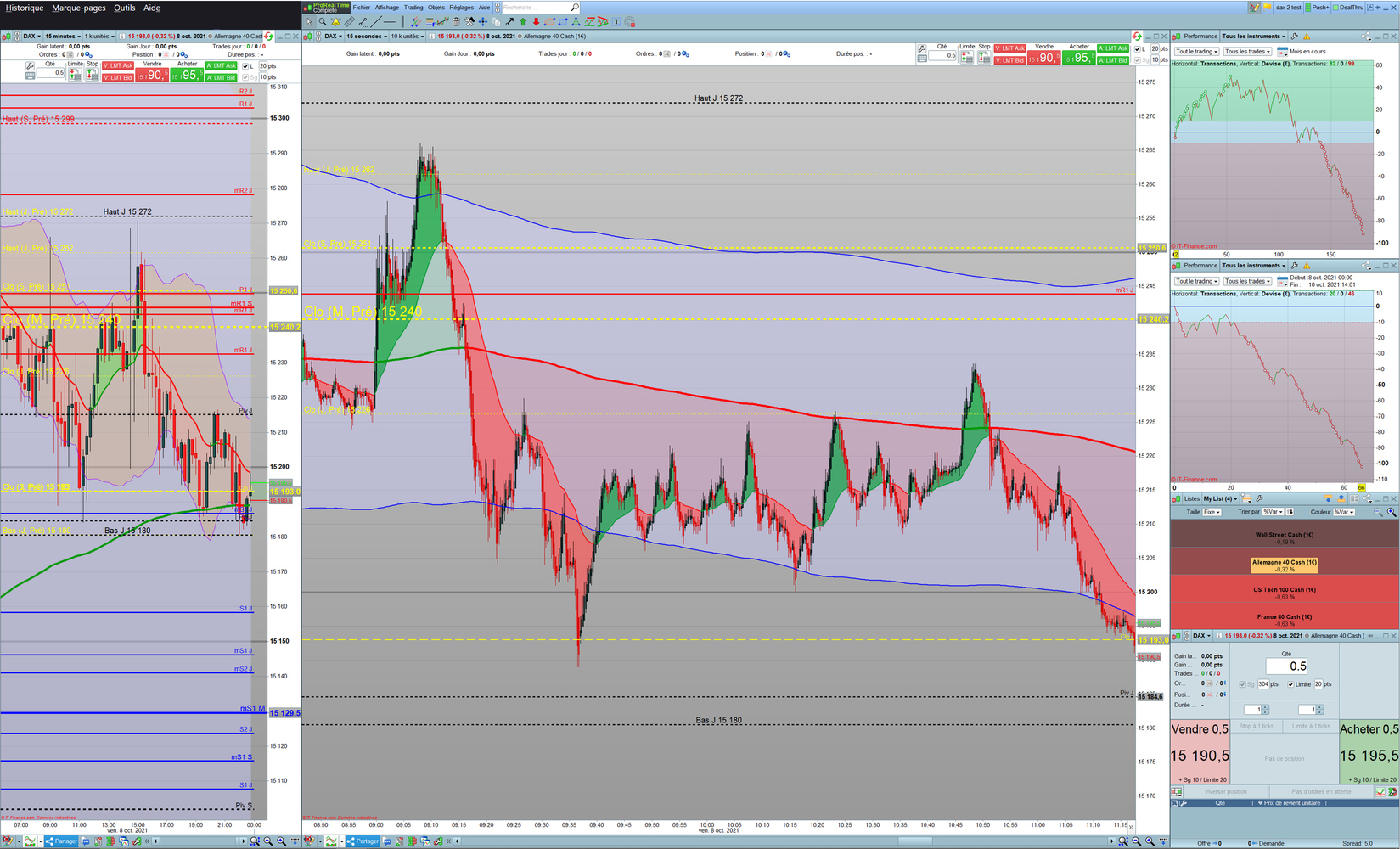Screen dimensions: 1400x849
Task: Open the 15 secondes timeframe dropdown
Action: click(366, 37)
